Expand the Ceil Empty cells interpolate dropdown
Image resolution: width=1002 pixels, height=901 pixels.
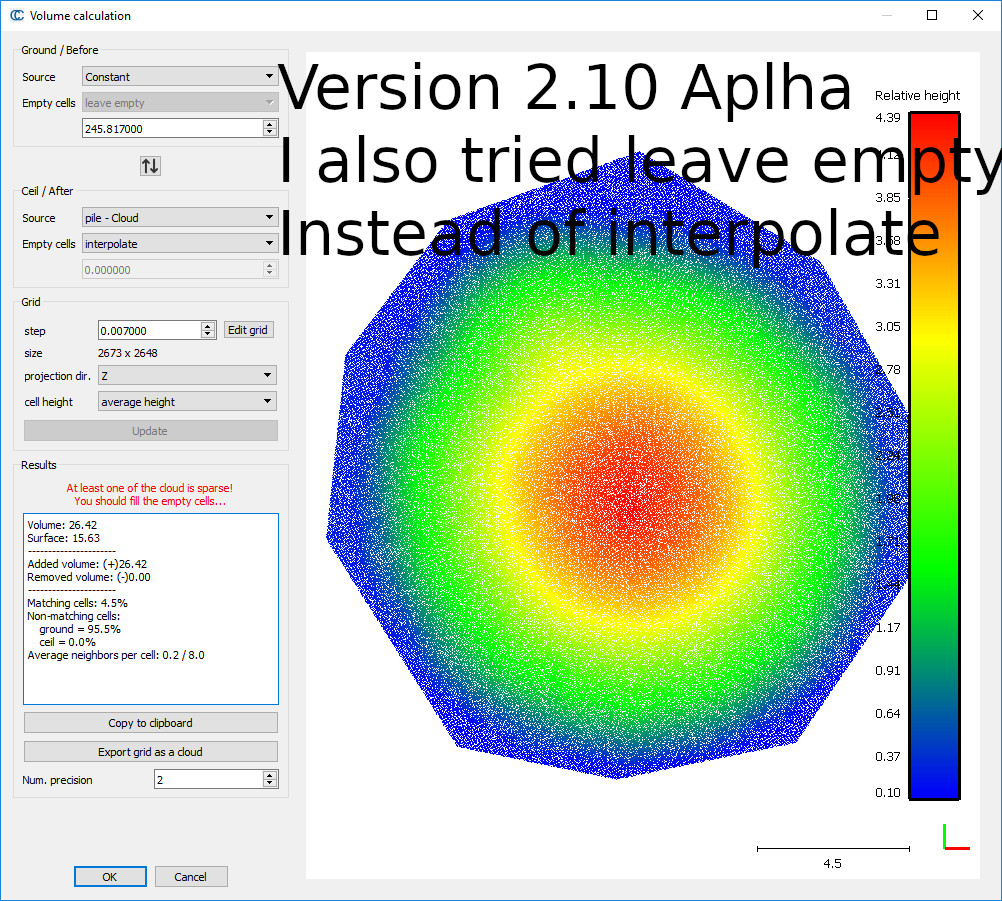pos(180,244)
